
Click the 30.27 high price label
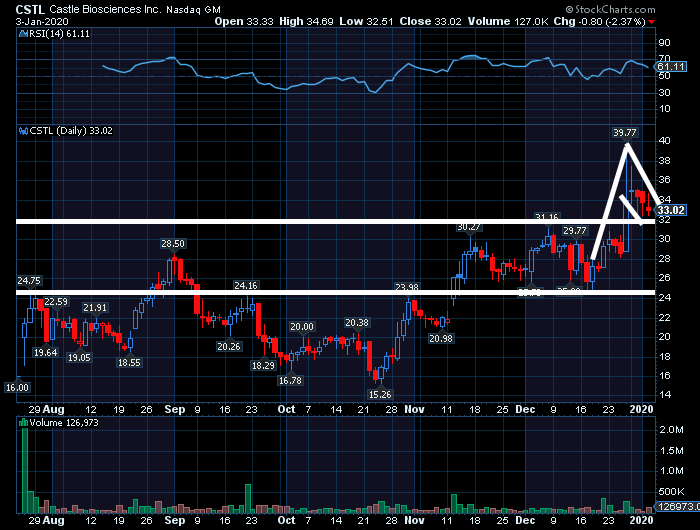469,227
